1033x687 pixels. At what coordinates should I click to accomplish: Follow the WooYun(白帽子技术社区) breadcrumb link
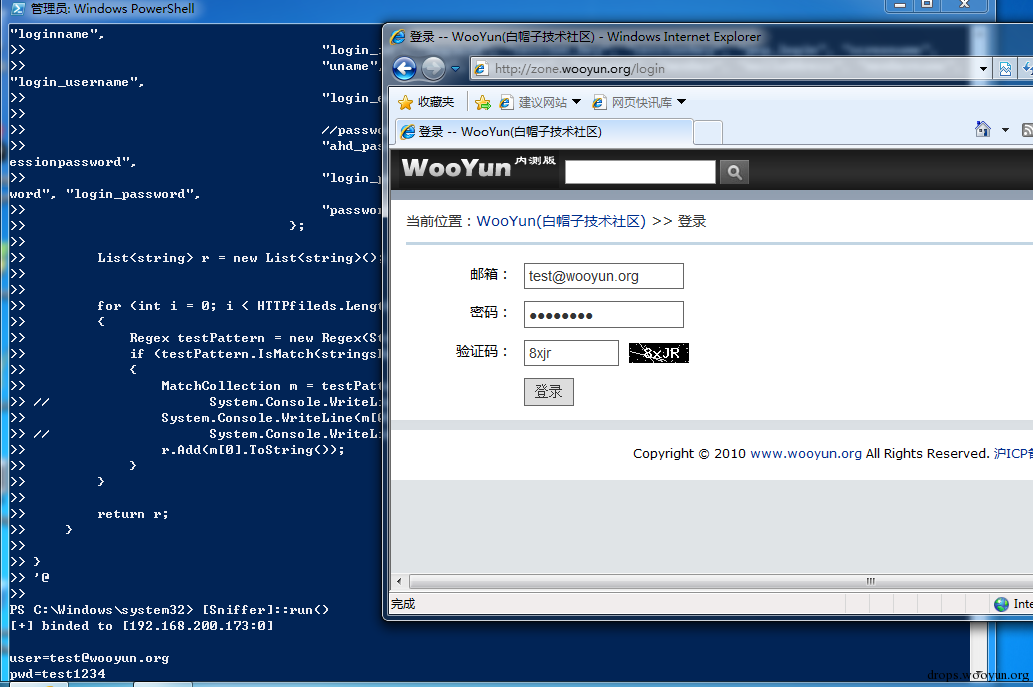tap(561, 221)
